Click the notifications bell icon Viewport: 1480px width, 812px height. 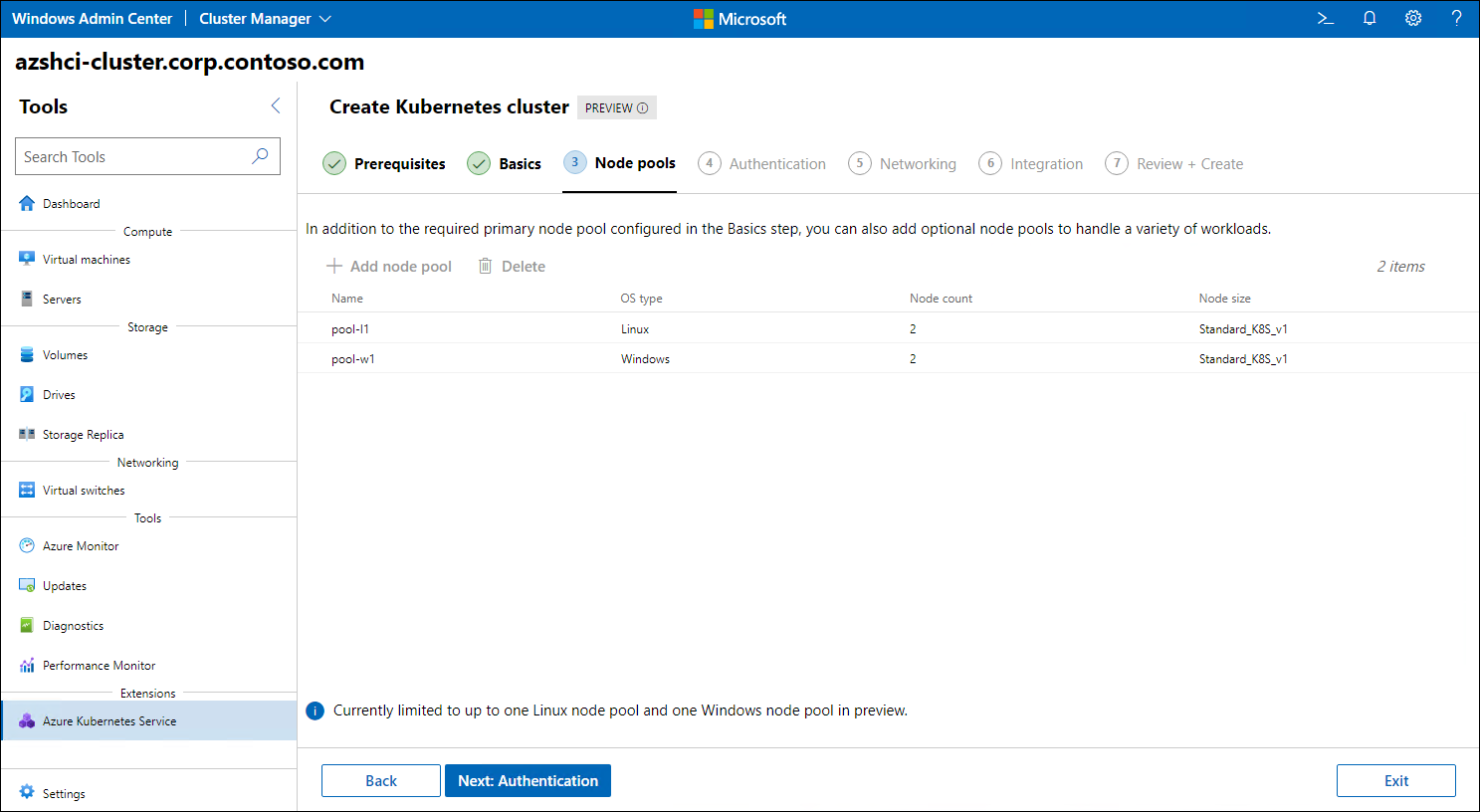[1370, 18]
